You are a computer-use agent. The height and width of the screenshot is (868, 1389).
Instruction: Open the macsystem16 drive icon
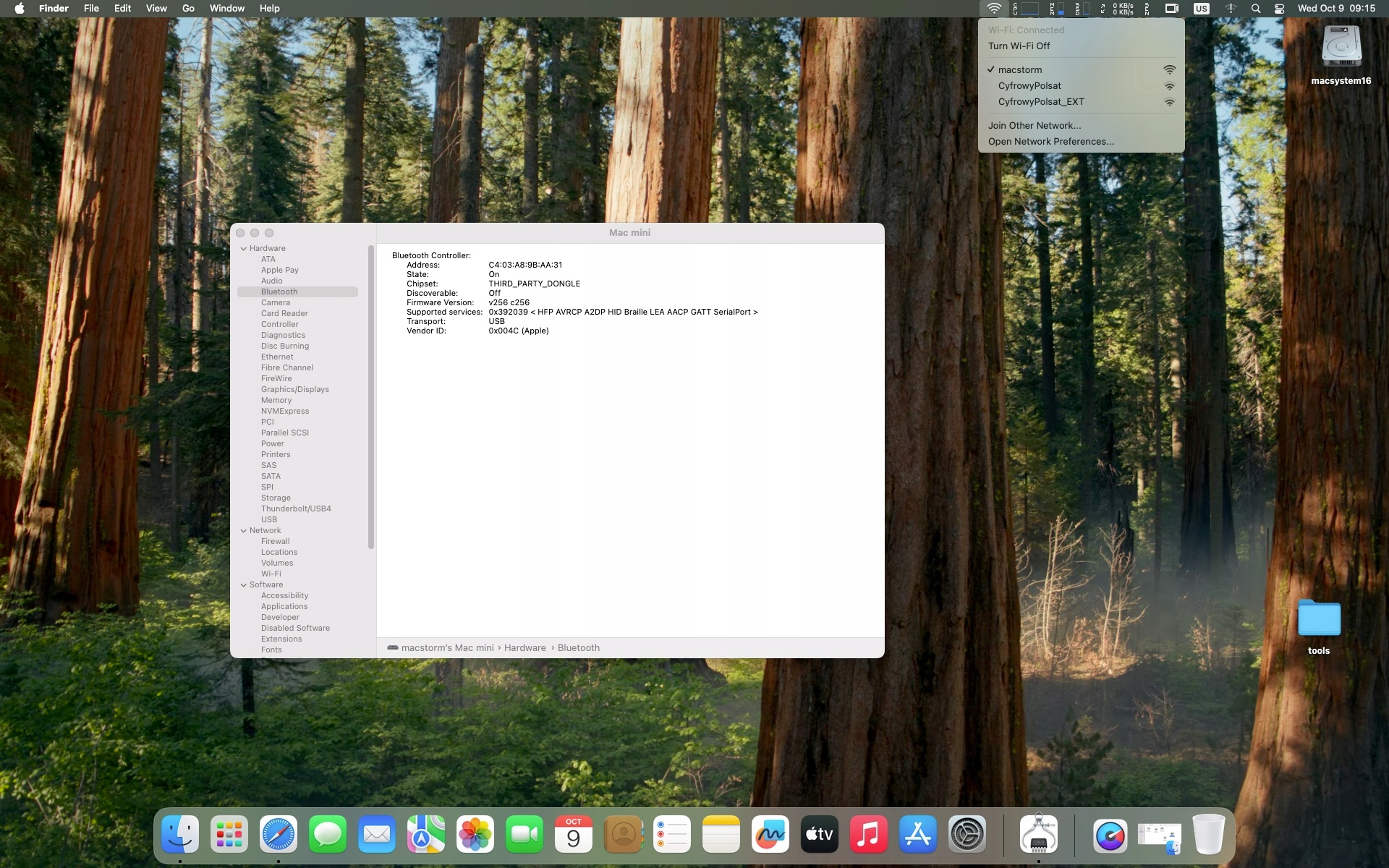tap(1341, 48)
